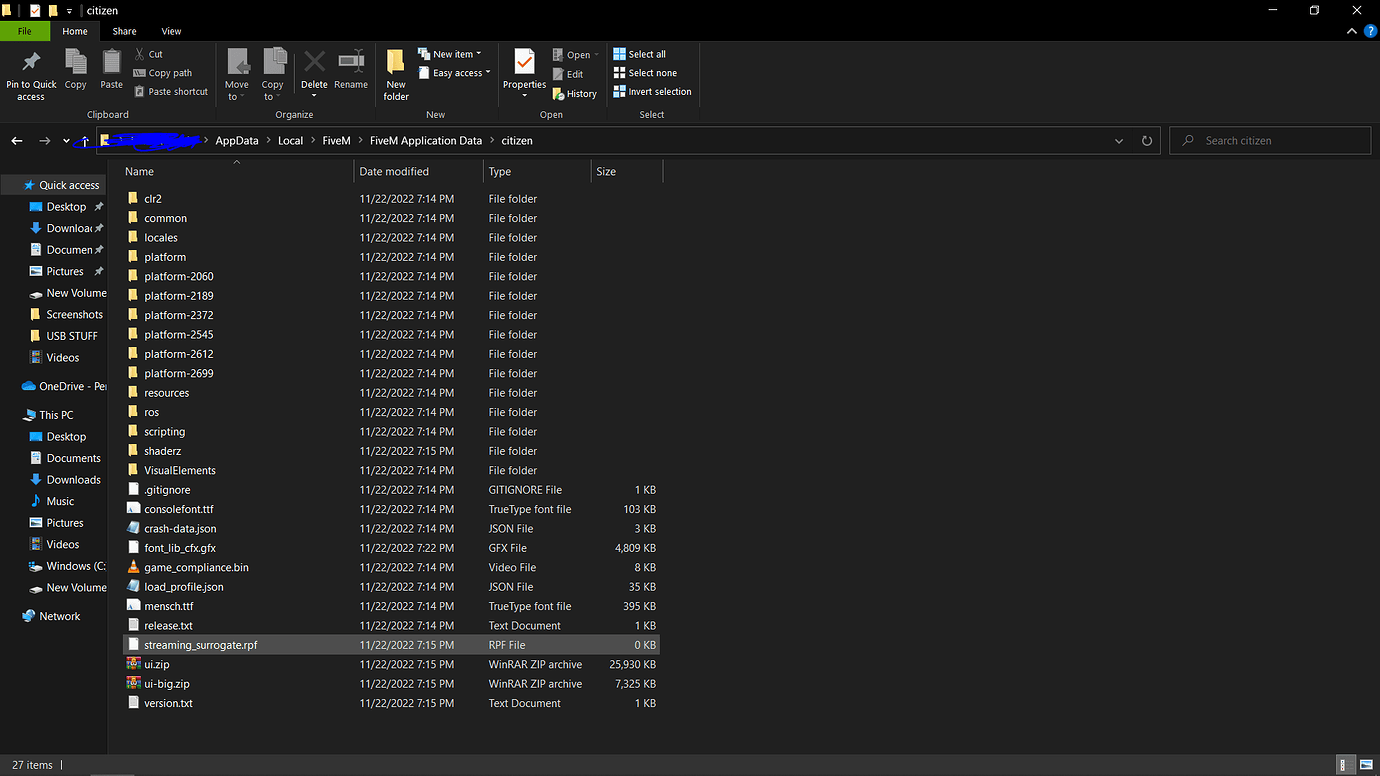Switch to large icons view in status bar

[1365, 765]
